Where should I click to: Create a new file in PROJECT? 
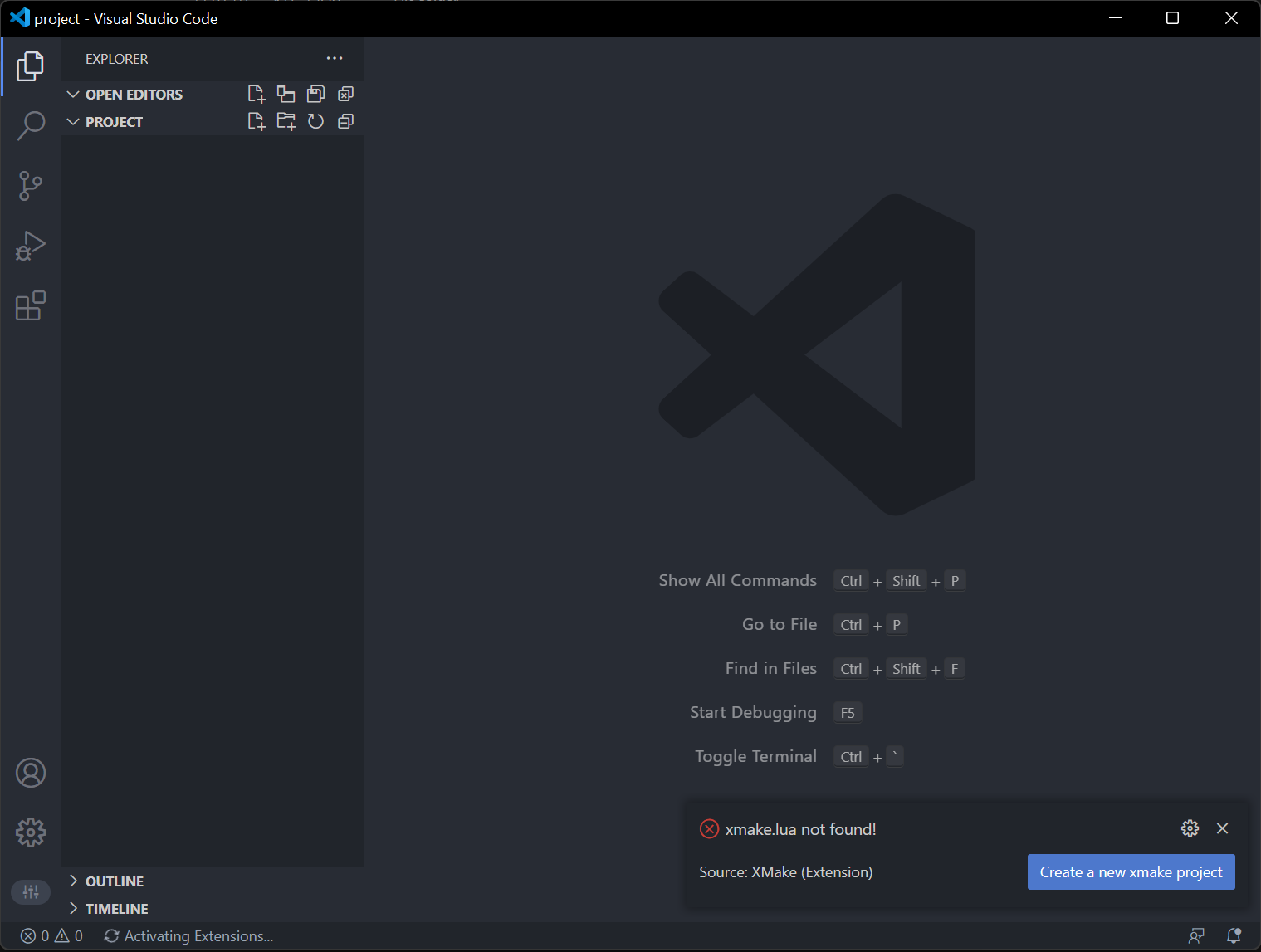pyautogui.click(x=257, y=121)
